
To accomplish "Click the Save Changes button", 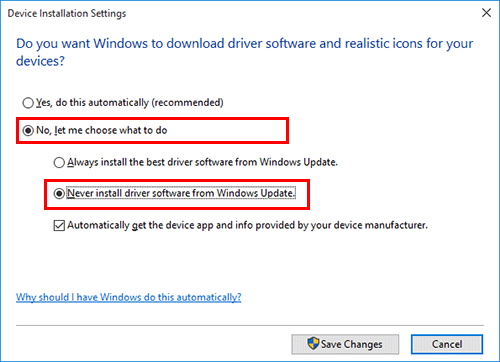I will tap(345, 344).
